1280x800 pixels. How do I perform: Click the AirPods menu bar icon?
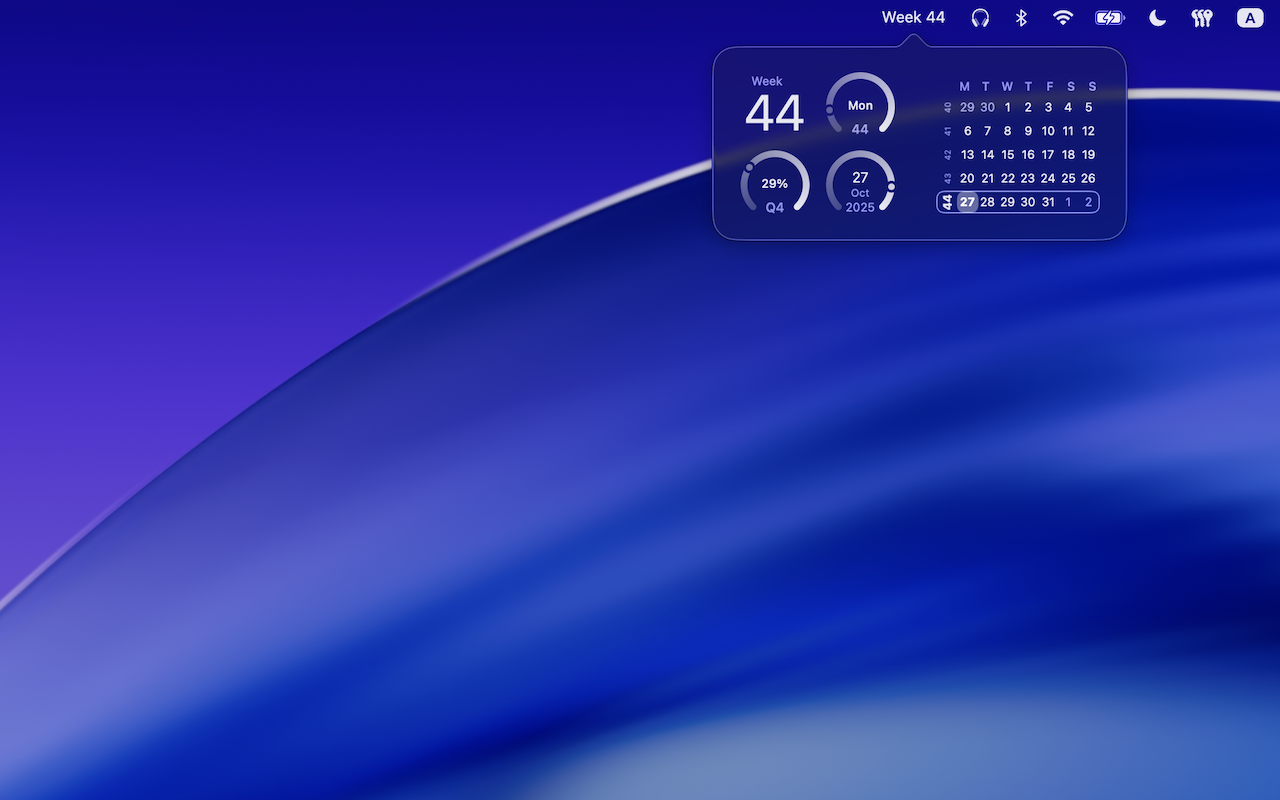coord(1201,17)
